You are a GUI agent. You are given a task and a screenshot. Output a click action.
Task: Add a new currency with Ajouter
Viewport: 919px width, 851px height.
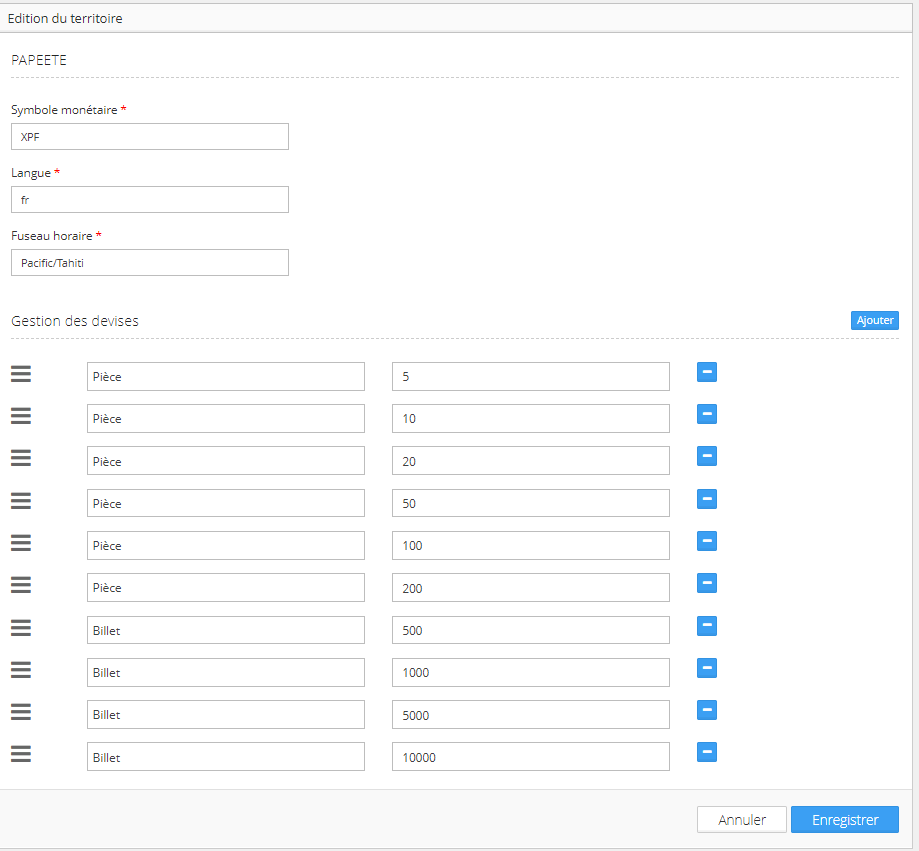pos(874,320)
